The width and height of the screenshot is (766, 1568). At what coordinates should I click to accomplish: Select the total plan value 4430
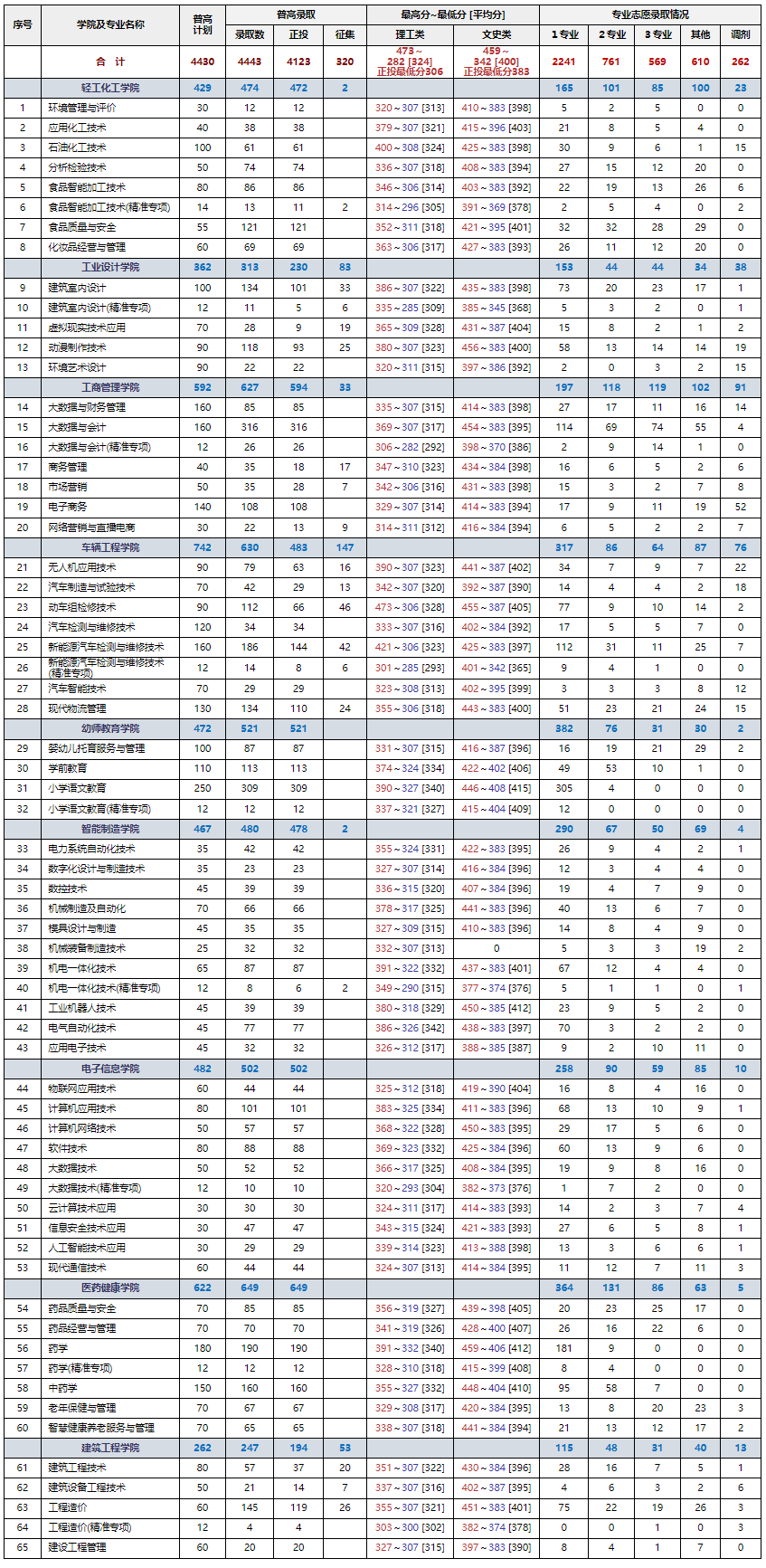coord(203,62)
